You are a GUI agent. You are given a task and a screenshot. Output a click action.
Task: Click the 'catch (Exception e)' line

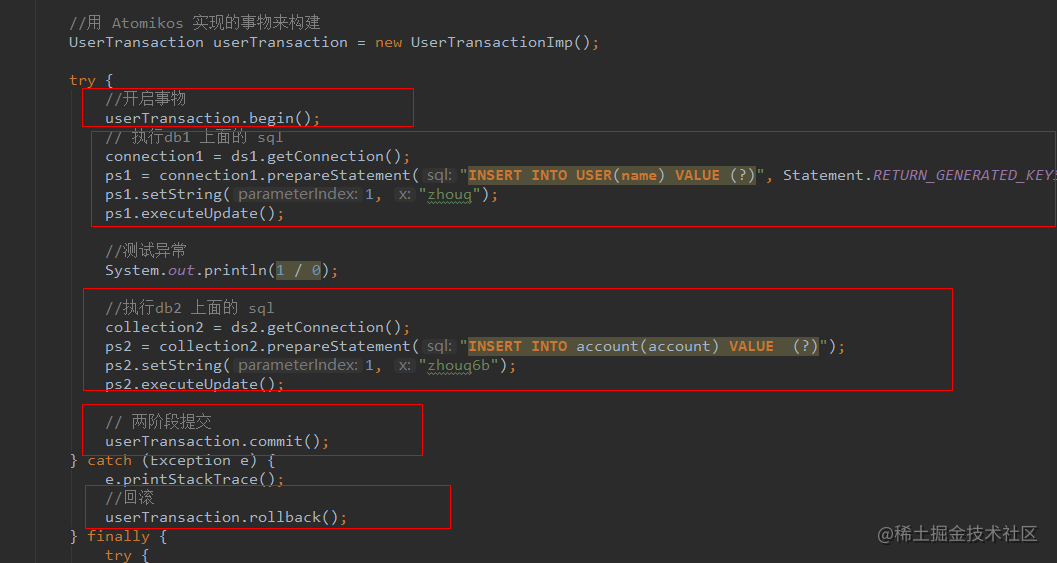pyautogui.click(x=173, y=460)
